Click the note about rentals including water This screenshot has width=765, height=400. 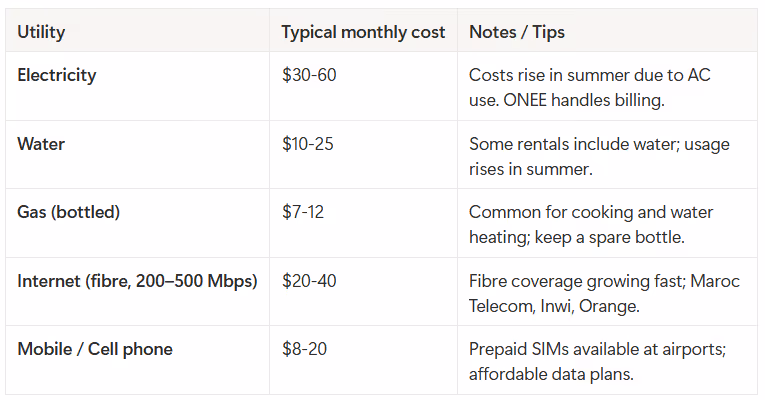(x=599, y=157)
